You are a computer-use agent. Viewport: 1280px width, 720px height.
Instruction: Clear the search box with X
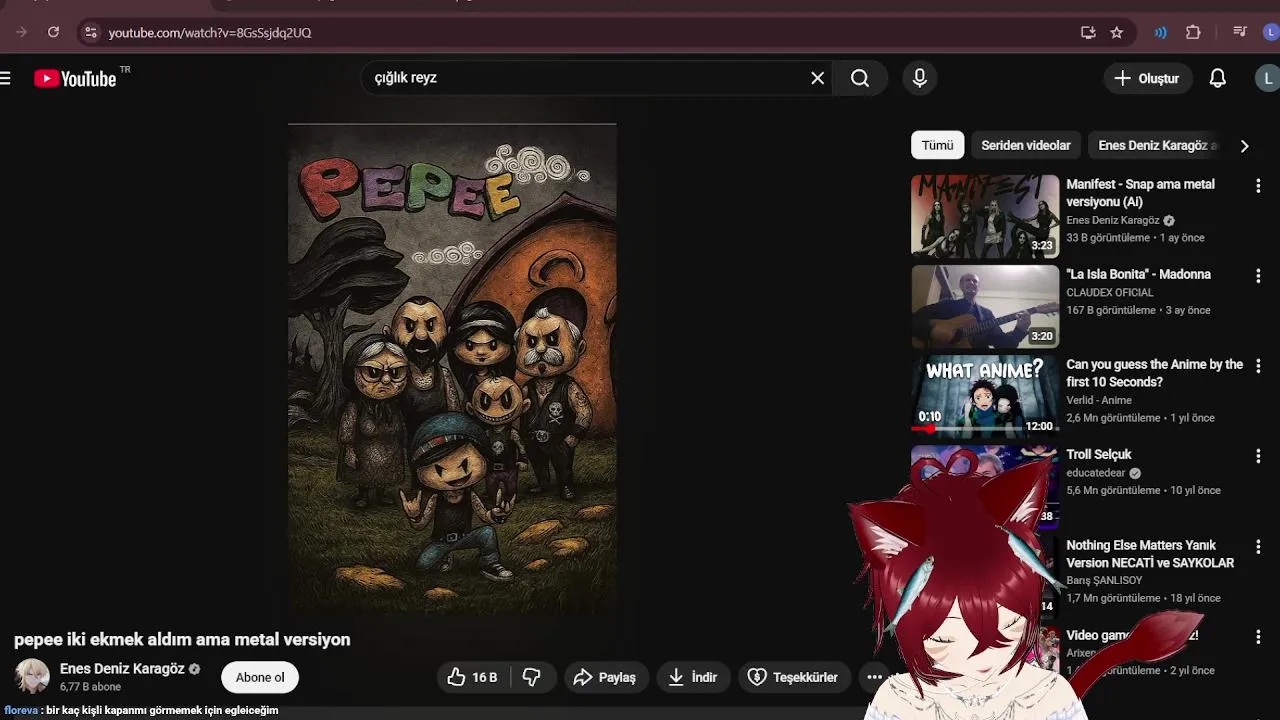pos(817,78)
